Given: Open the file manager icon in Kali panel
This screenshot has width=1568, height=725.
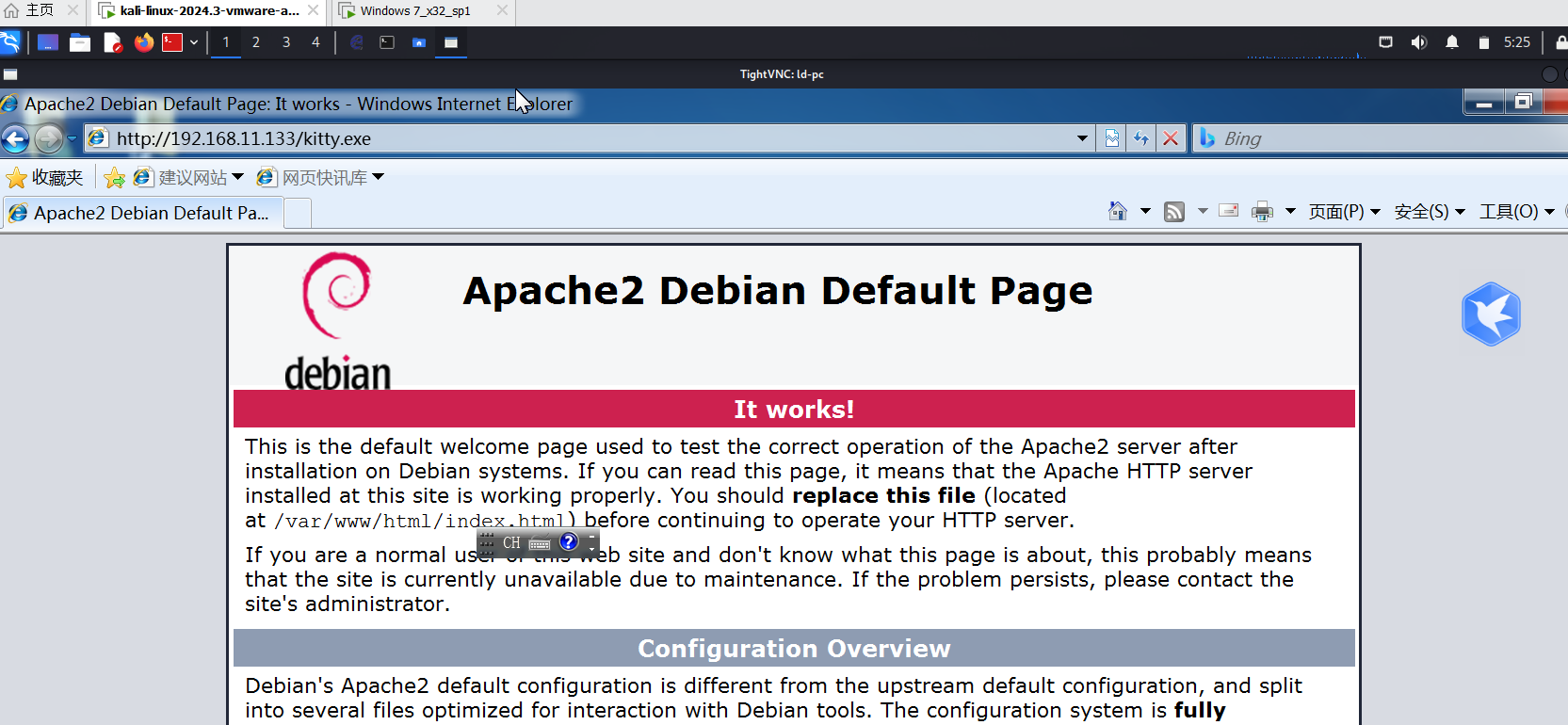Looking at the screenshot, I should (x=80, y=42).
